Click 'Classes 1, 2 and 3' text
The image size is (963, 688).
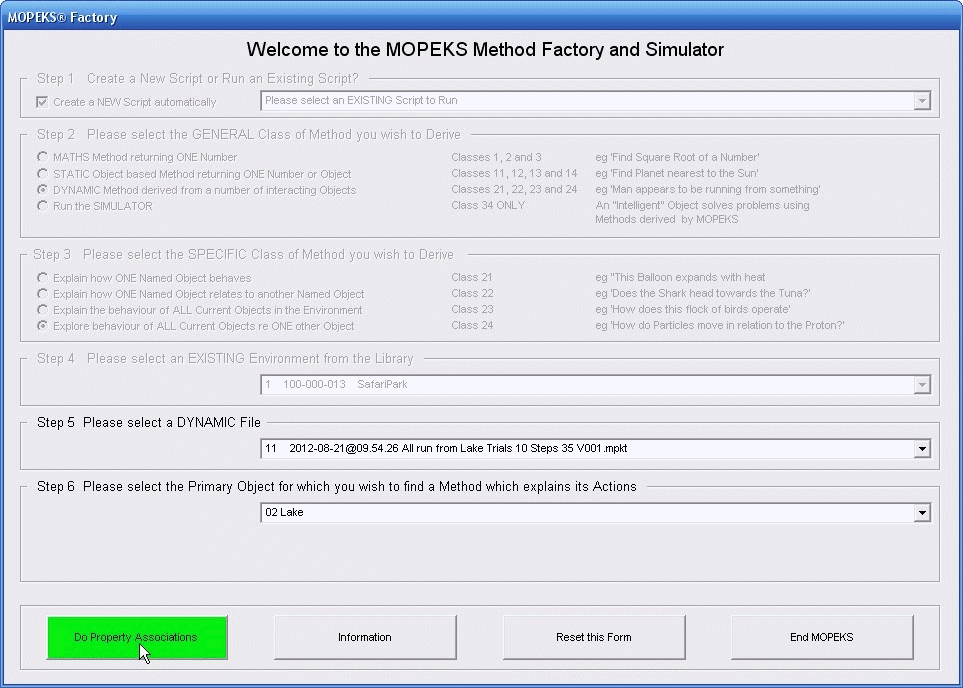(496, 157)
